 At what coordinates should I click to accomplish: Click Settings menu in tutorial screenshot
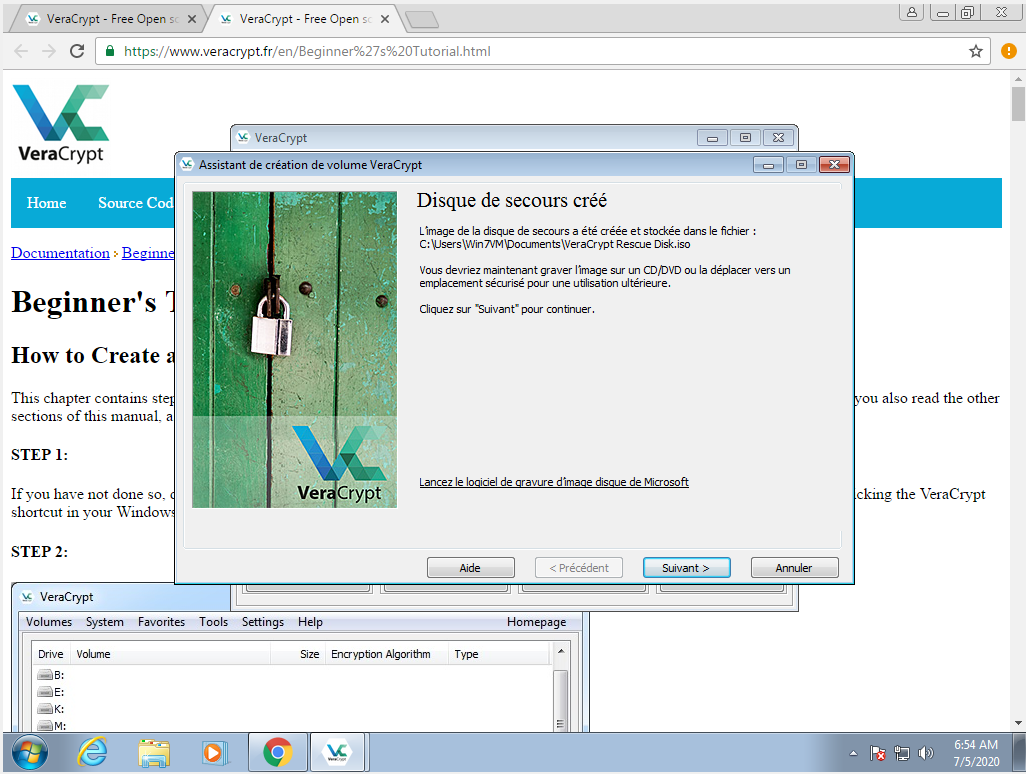click(x=263, y=622)
